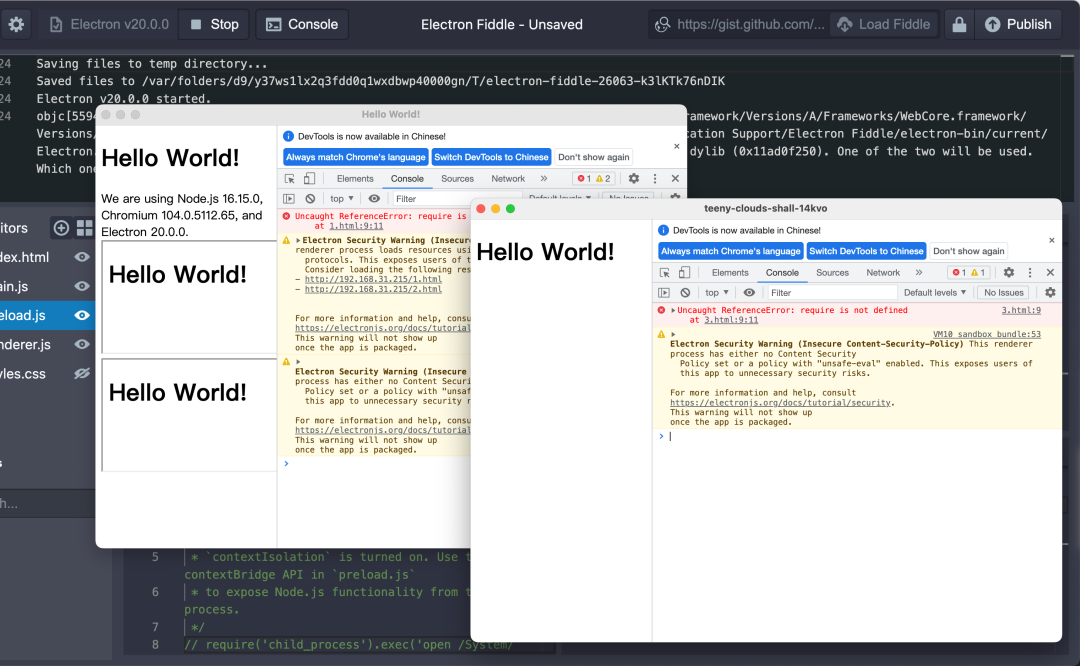Open Elements tab in teeny-clouds DevTools

tap(730, 273)
